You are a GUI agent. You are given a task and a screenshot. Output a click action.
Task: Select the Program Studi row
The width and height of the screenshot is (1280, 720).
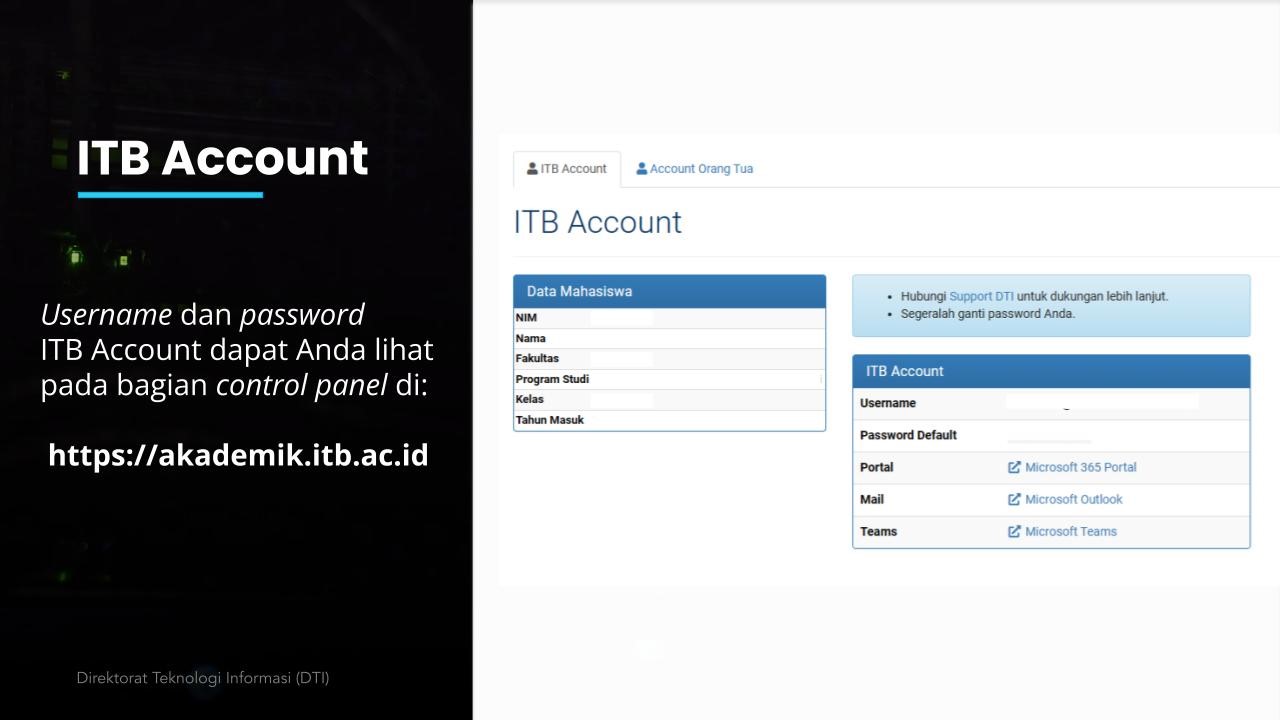(669, 379)
